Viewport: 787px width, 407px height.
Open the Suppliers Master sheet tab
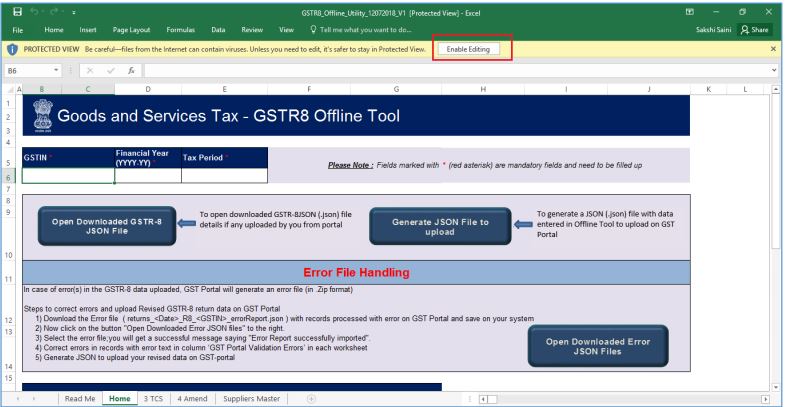[x=251, y=398]
